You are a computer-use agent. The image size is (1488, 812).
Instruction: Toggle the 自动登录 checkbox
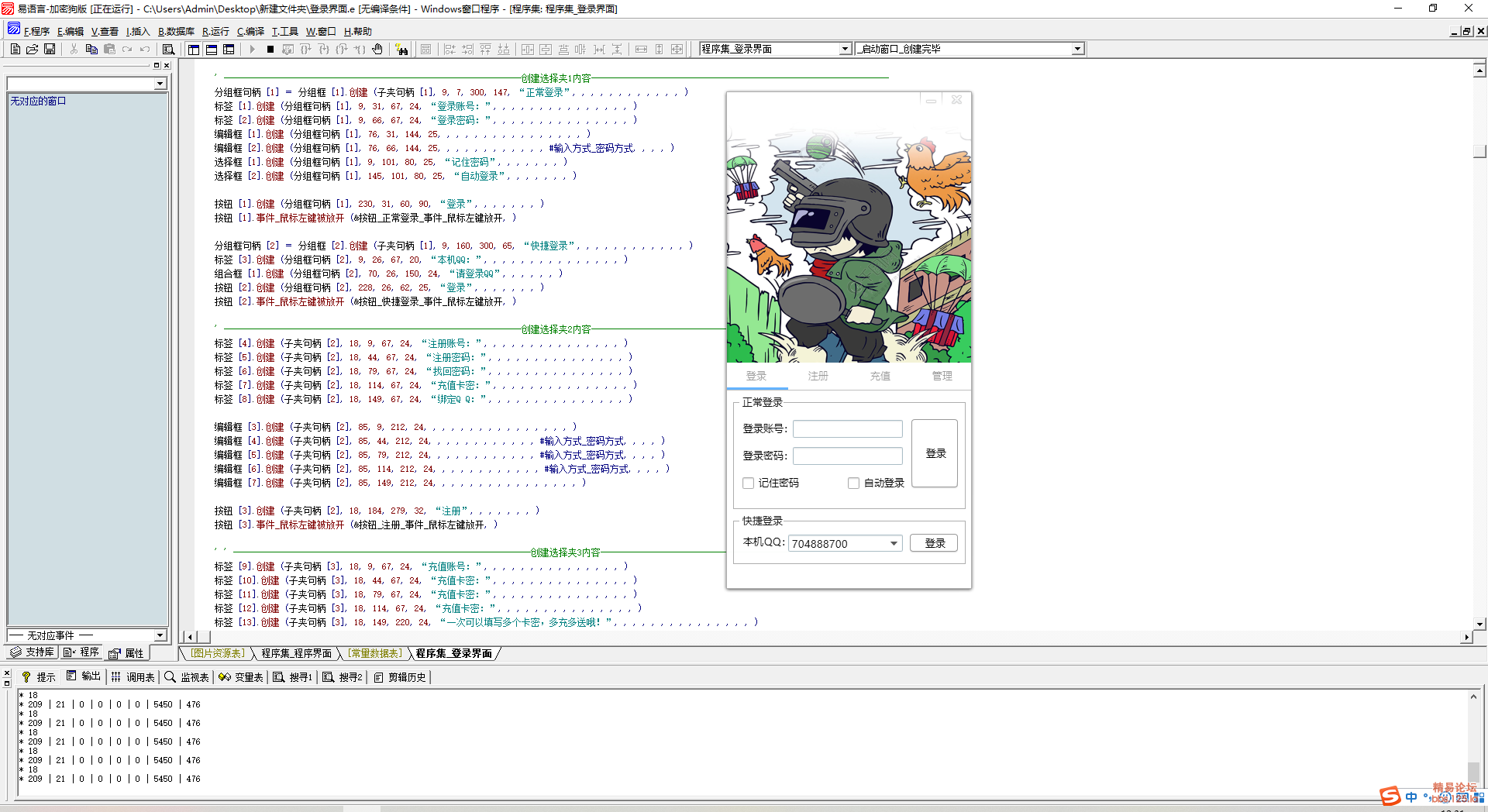(x=853, y=483)
